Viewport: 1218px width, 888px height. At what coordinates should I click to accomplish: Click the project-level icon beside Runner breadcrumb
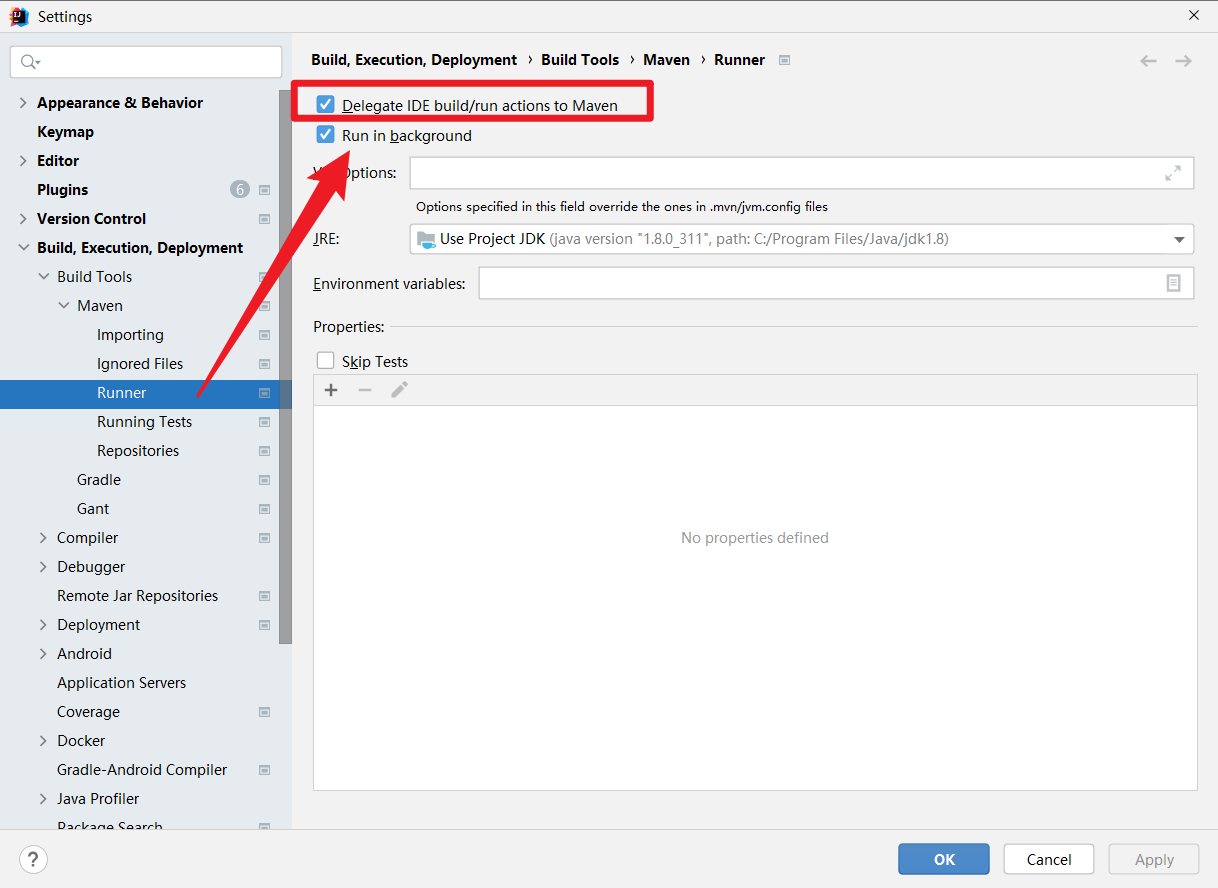click(x=785, y=60)
